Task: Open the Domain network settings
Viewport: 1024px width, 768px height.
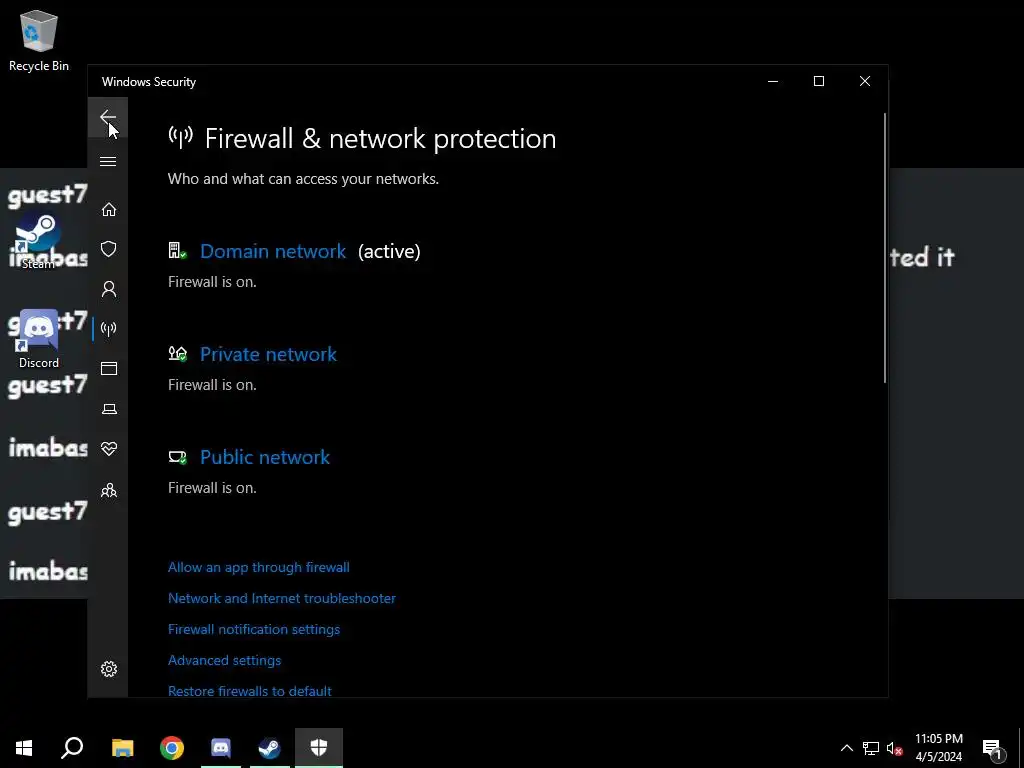Action: click(x=273, y=251)
